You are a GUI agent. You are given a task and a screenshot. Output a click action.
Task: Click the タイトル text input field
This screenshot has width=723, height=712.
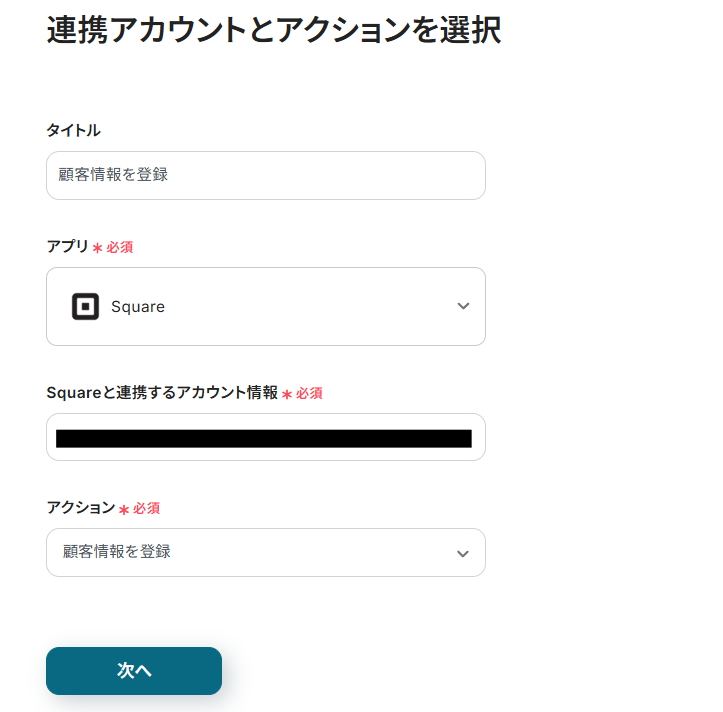coord(265,175)
